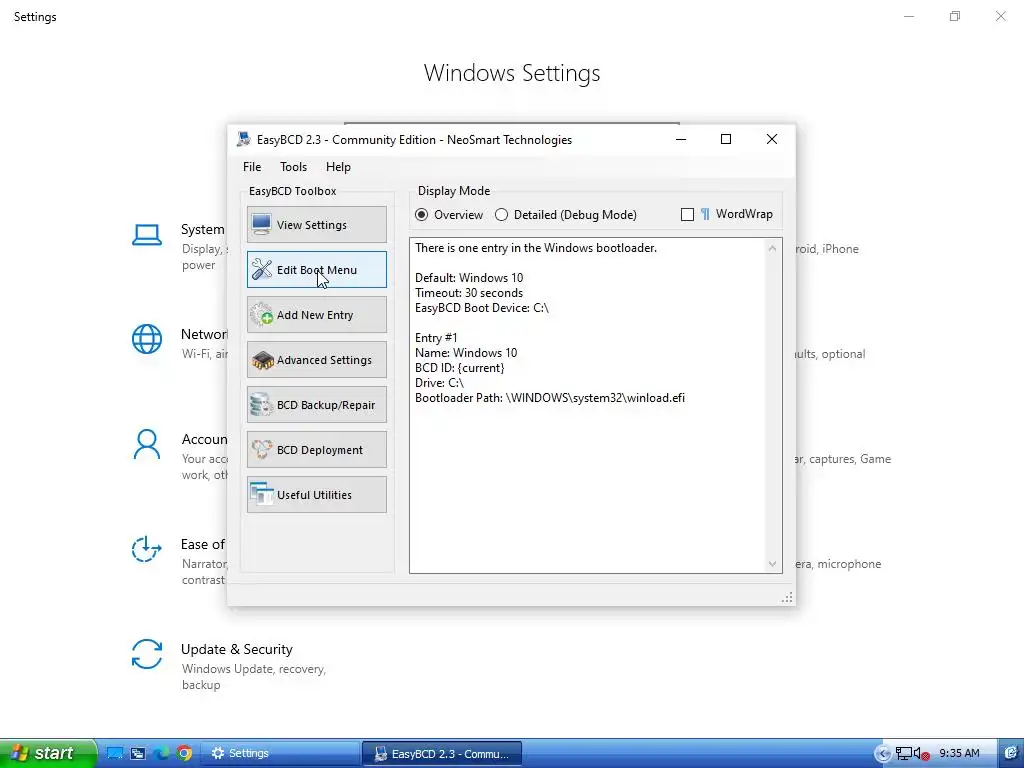Click the Accounts person icon in Settings
Image resolution: width=1024 pixels, height=768 pixels.
pos(147,444)
